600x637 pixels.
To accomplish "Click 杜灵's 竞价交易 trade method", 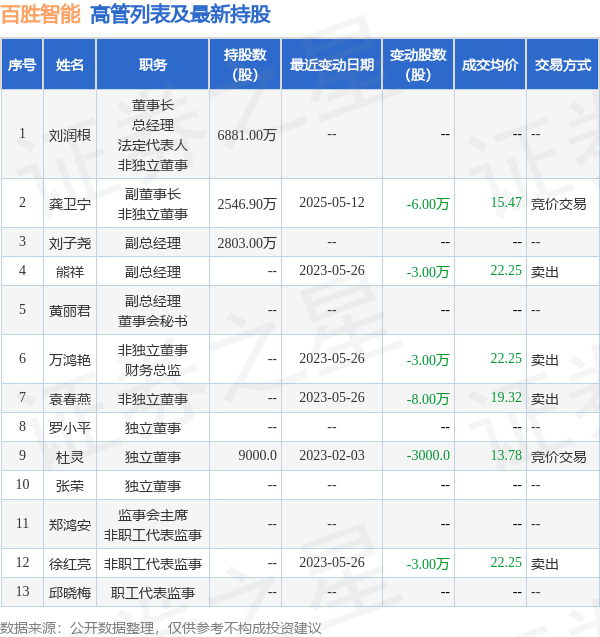I will 559,457.
